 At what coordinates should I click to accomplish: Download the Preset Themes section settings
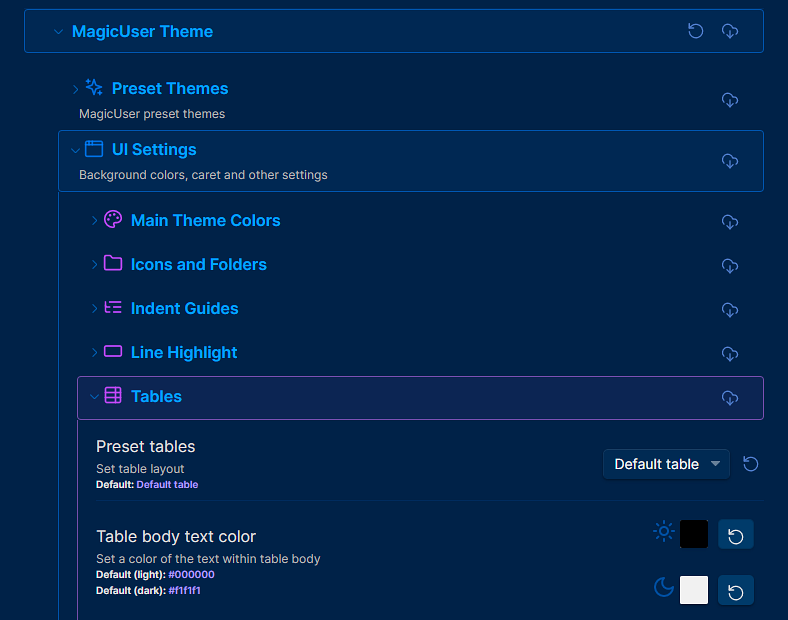coord(730,100)
